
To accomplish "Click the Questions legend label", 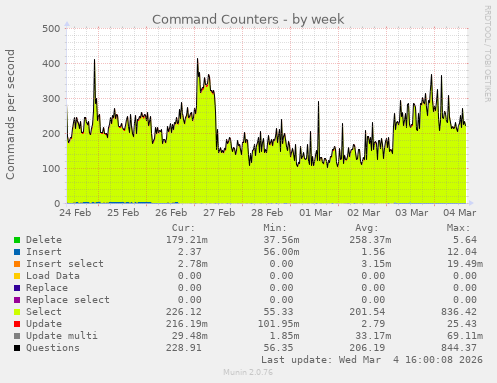I will pos(53,348).
